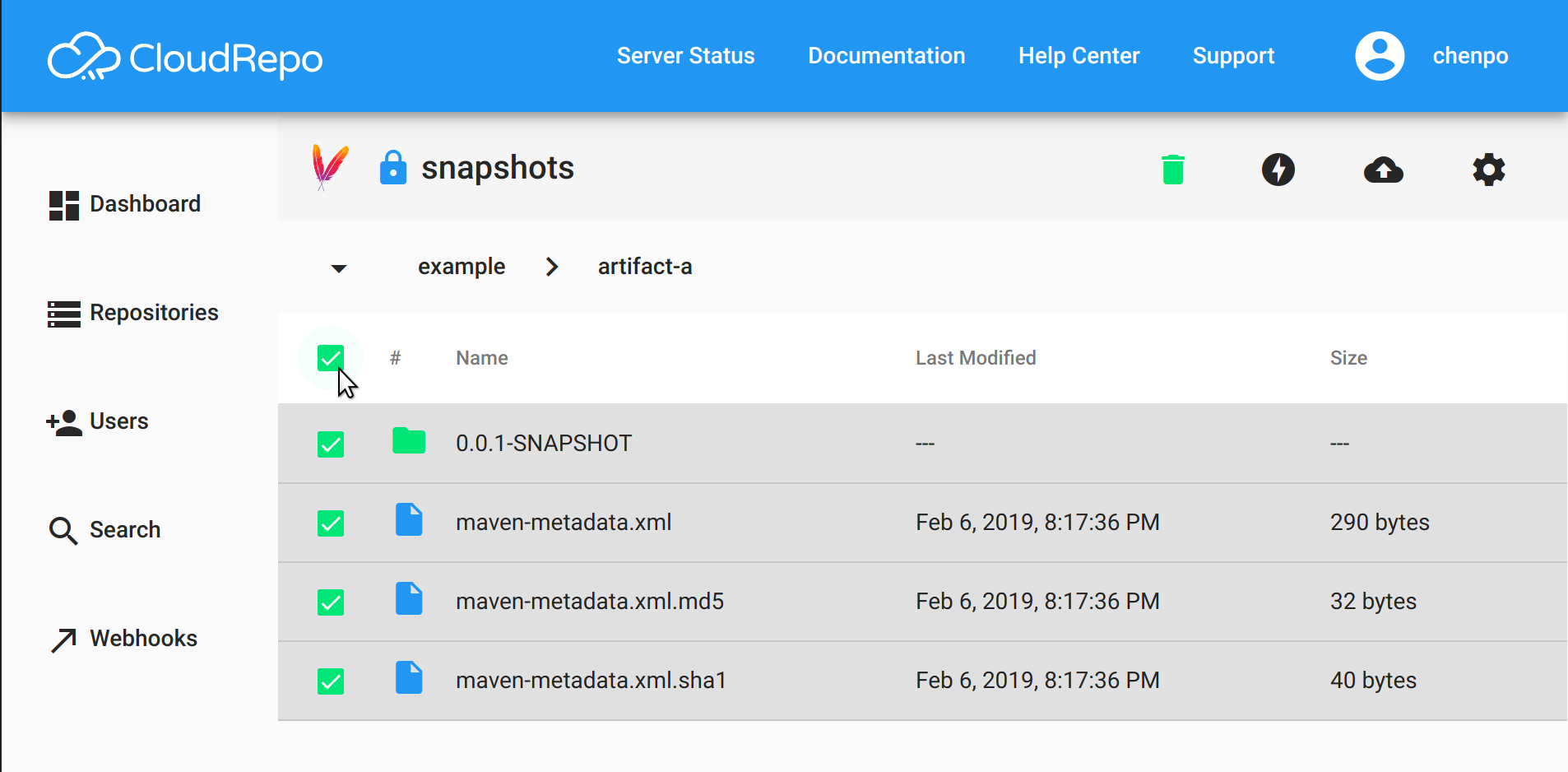Screen dimensions: 1568x772
Task: Click the blue lock icon beside snapshots
Action: tap(393, 167)
